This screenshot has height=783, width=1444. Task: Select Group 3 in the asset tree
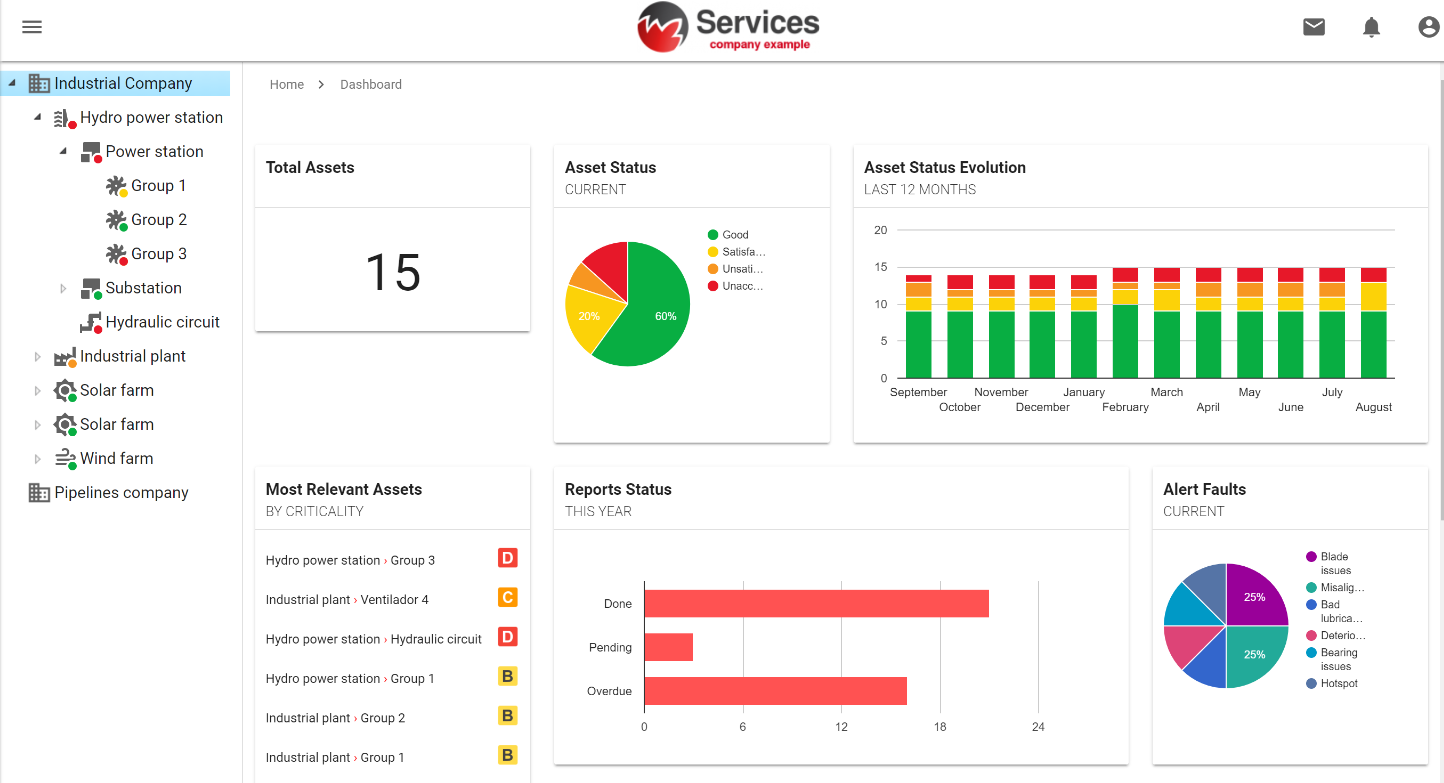(159, 254)
